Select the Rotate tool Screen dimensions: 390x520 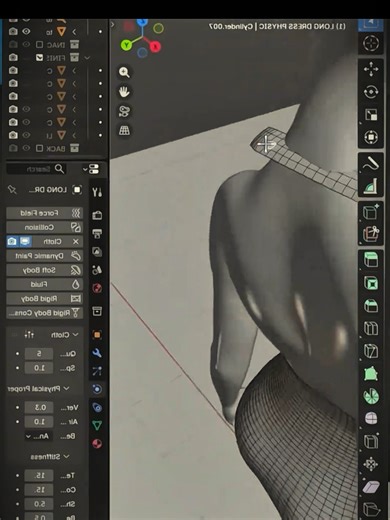[371, 92]
